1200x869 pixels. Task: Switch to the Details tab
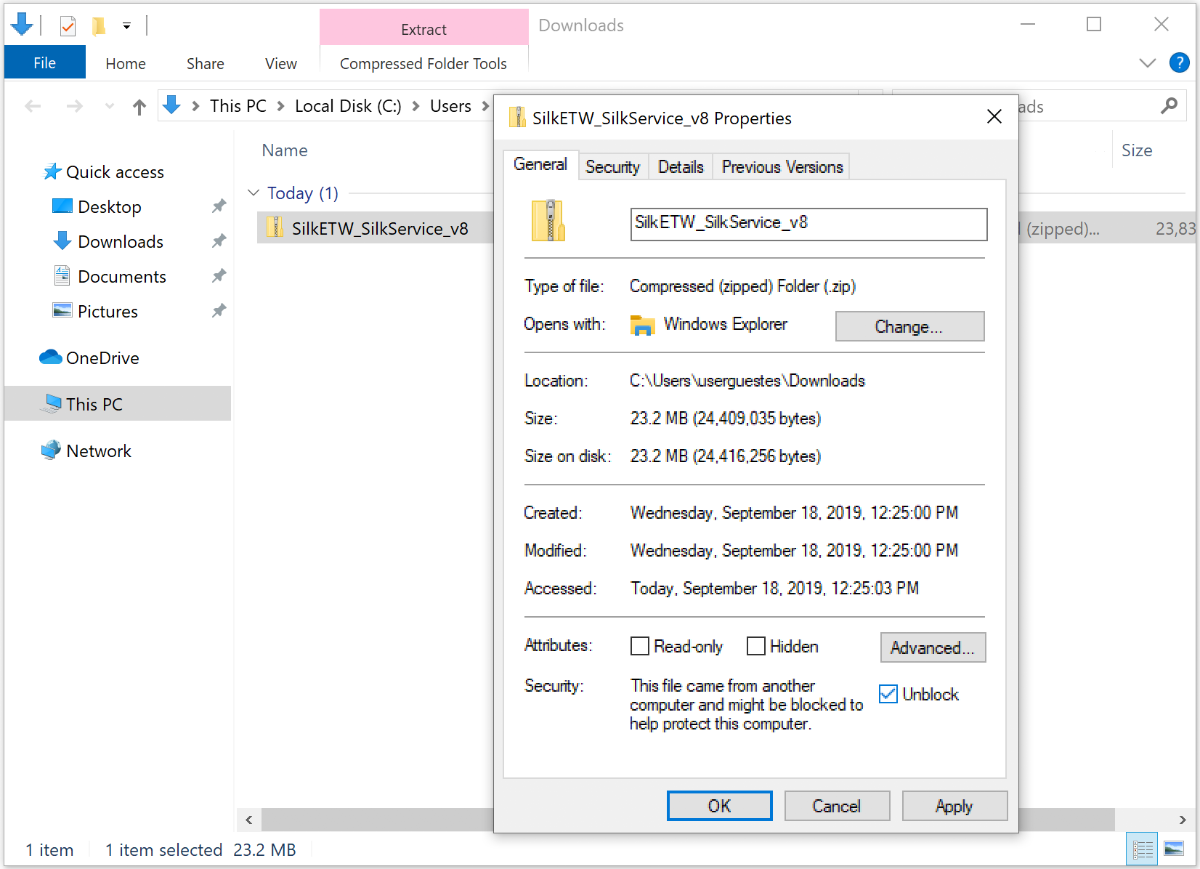pos(681,167)
